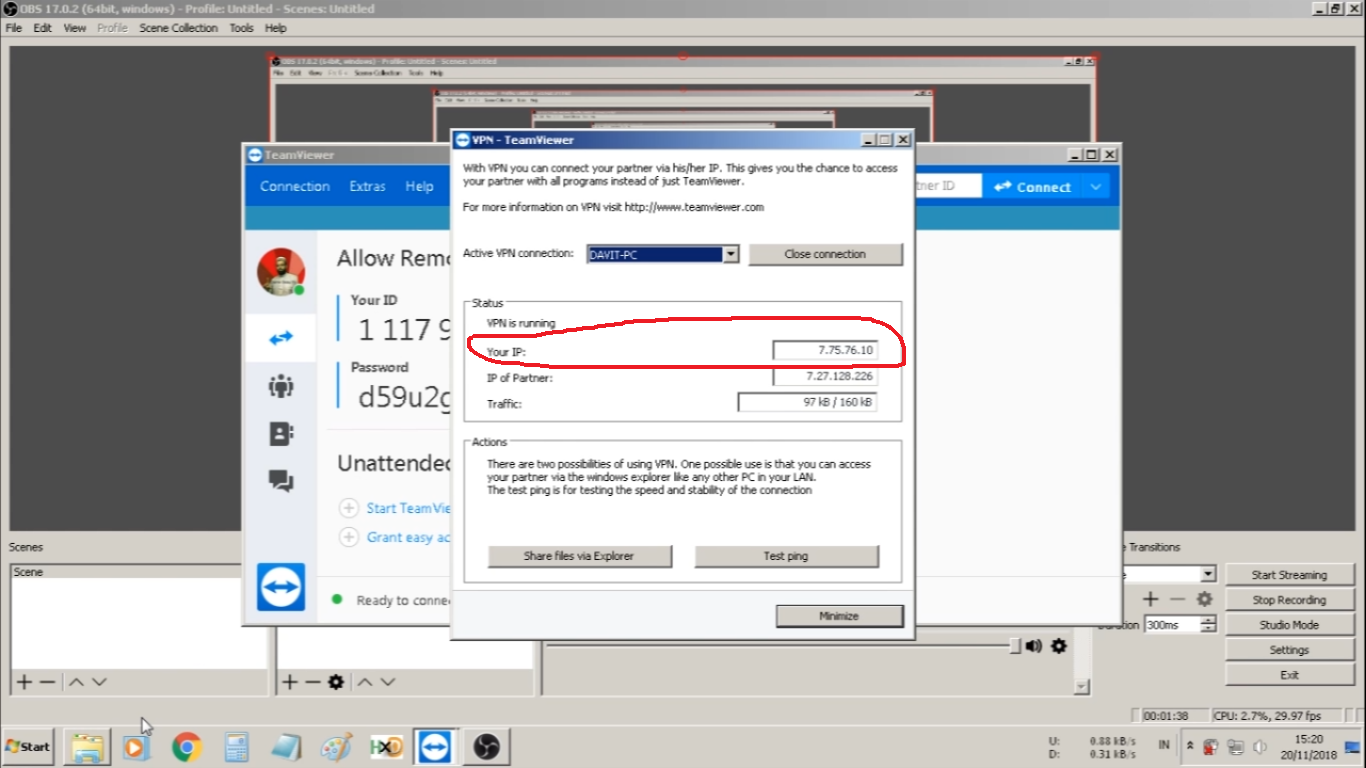Viewport: 1366px width, 768px height.
Task: Open Computers & Contacts icon in TeamViewer sidebar
Action: coord(281,434)
